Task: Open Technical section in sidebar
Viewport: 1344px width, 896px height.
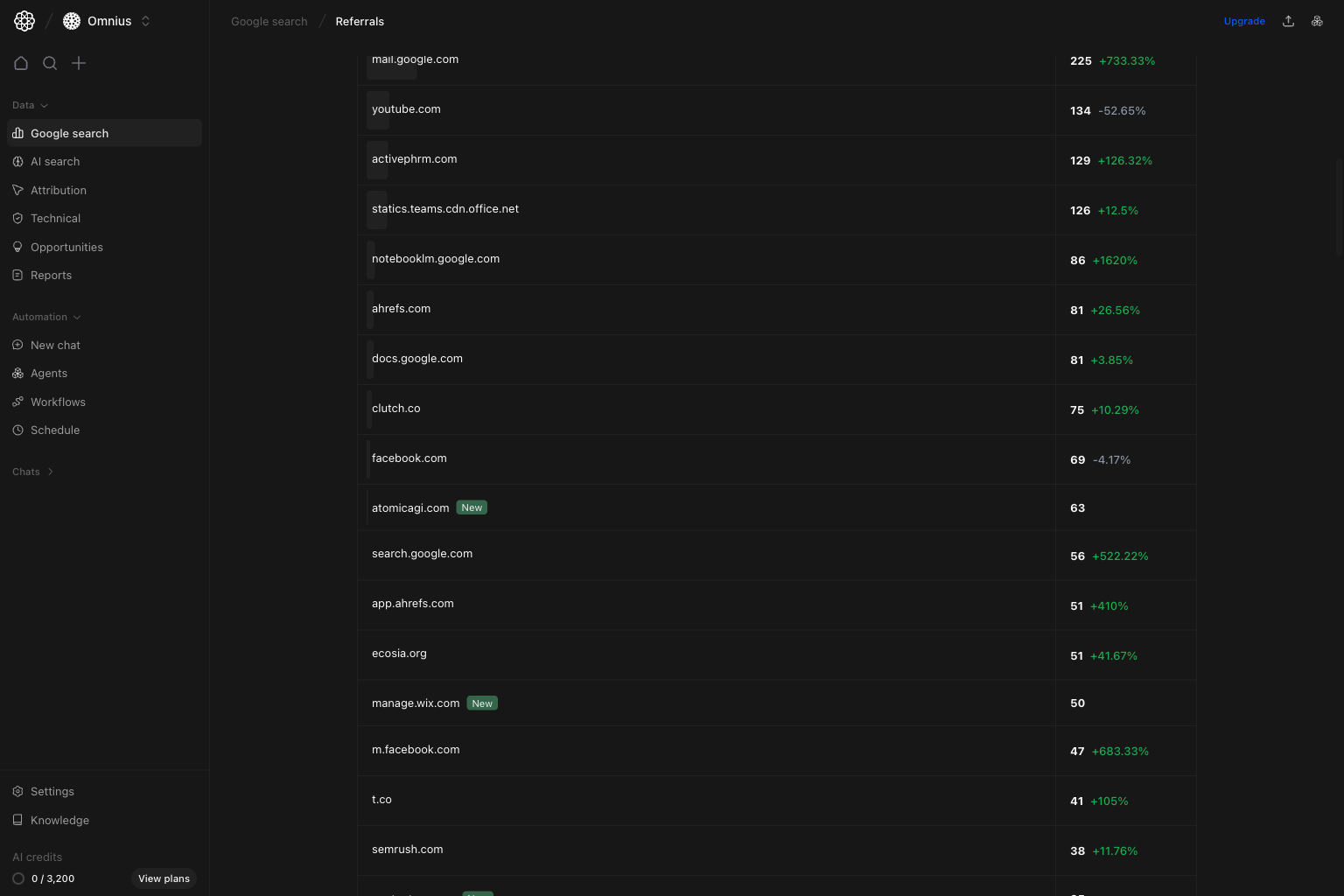Action: [x=55, y=218]
